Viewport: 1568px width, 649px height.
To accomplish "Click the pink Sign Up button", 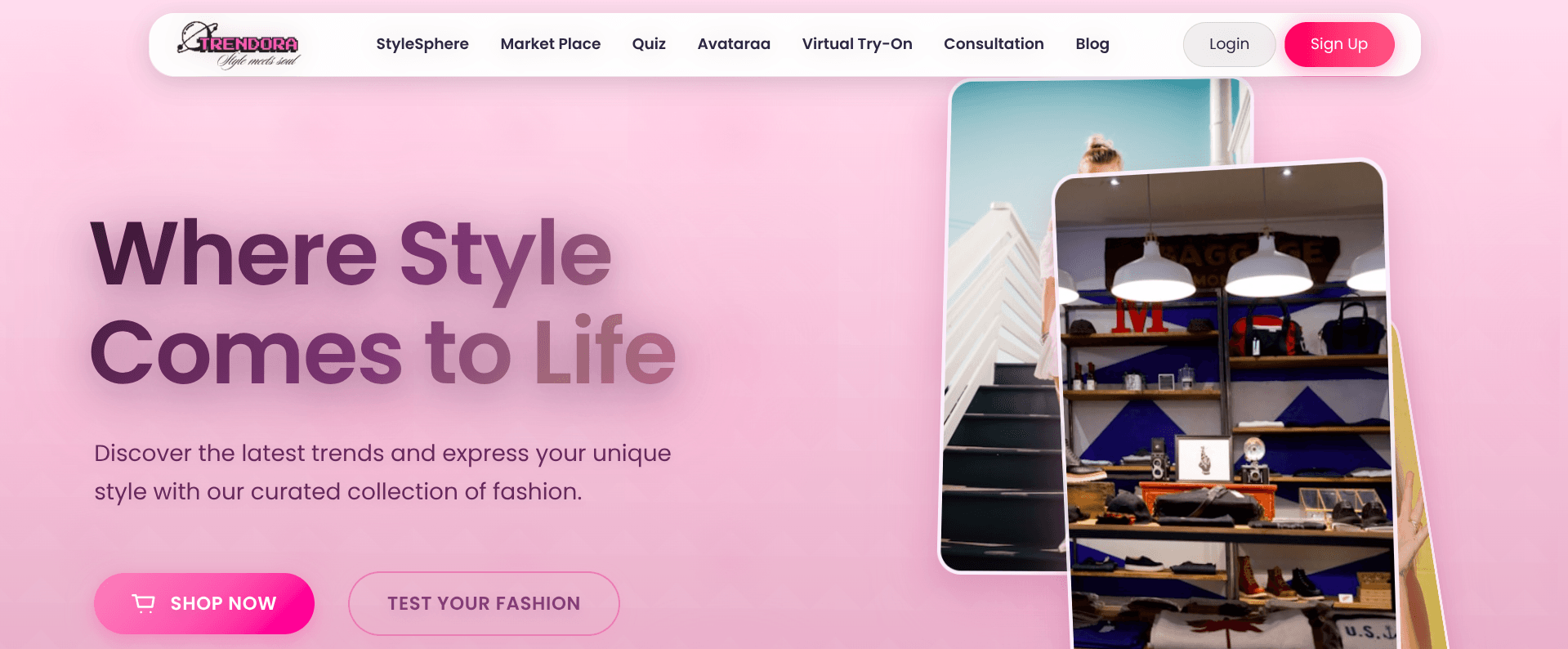I will click(1338, 44).
